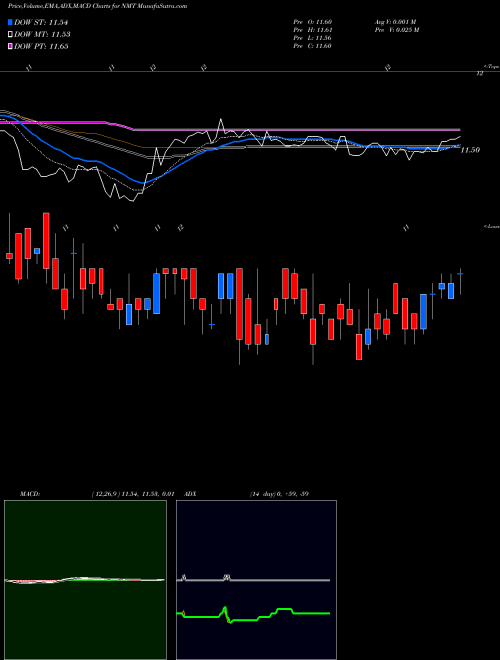Click the MACD (12,26,9) parameter values
Viewport: 500px width, 660px height.
coord(132,494)
